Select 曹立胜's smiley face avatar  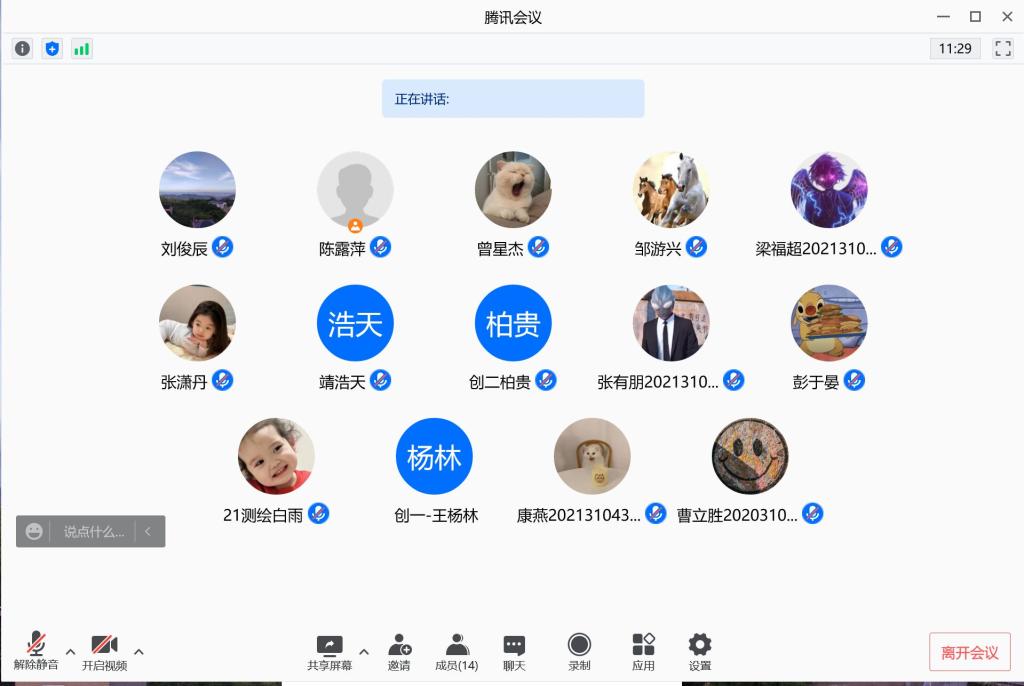750,456
